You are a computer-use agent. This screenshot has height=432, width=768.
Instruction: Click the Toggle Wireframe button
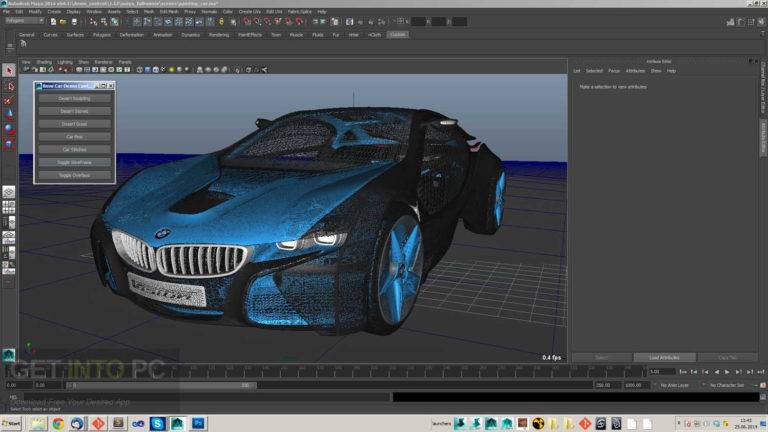pos(74,162)
